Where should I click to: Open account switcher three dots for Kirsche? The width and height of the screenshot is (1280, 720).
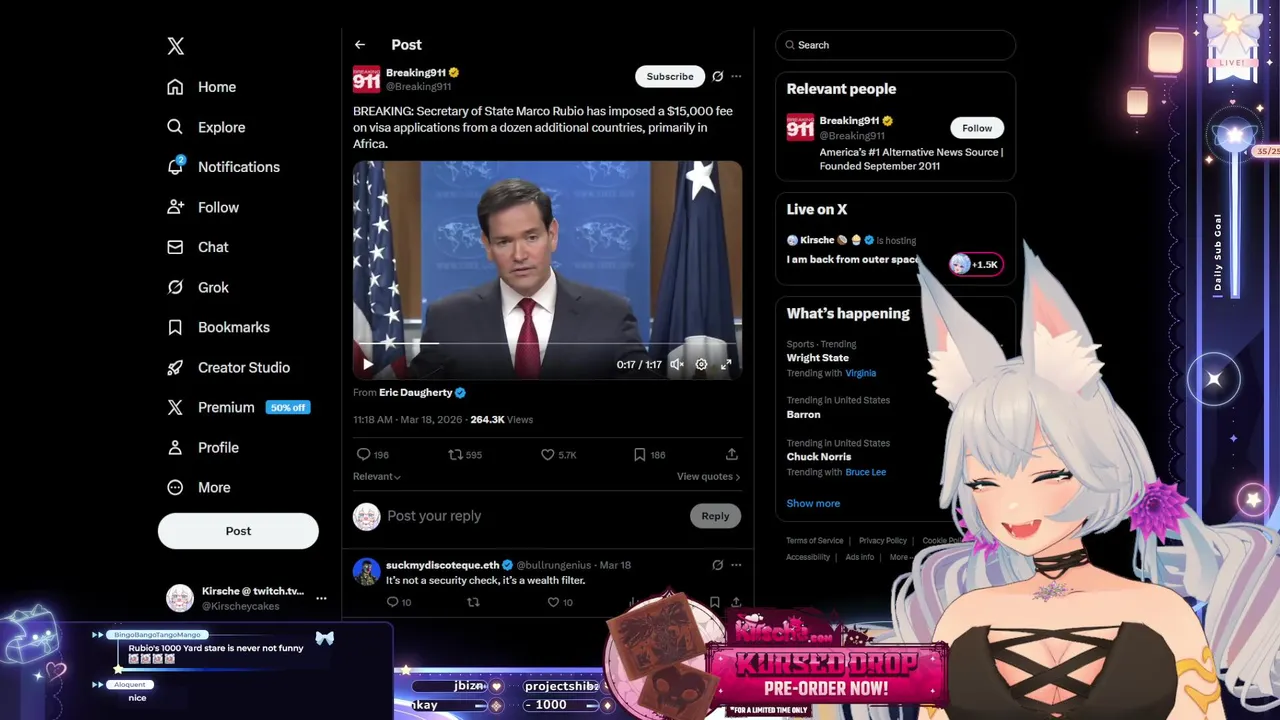click(x=321, y=598)
